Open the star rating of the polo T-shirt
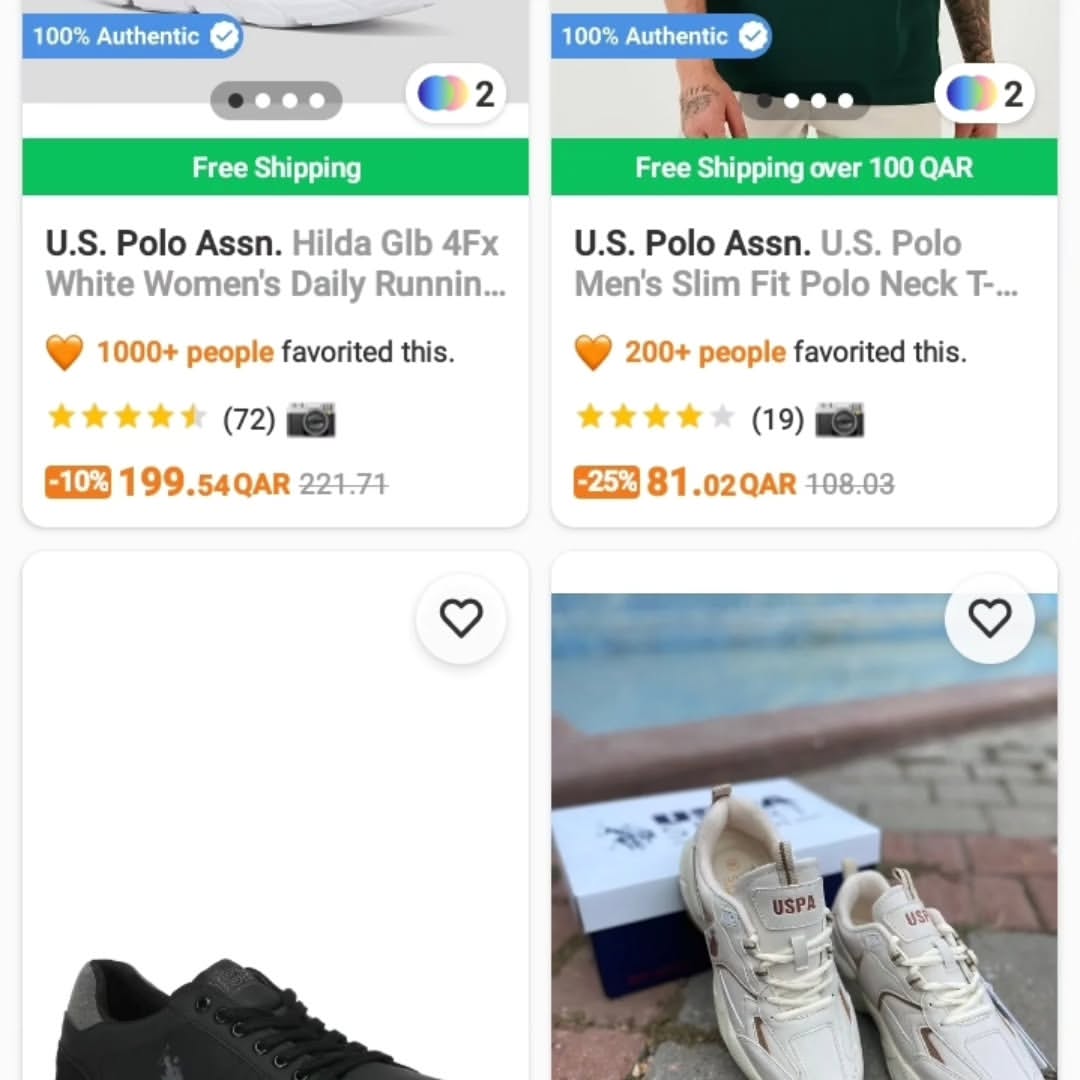This screenshot has height=1080, width=1080. pos(655,417)
